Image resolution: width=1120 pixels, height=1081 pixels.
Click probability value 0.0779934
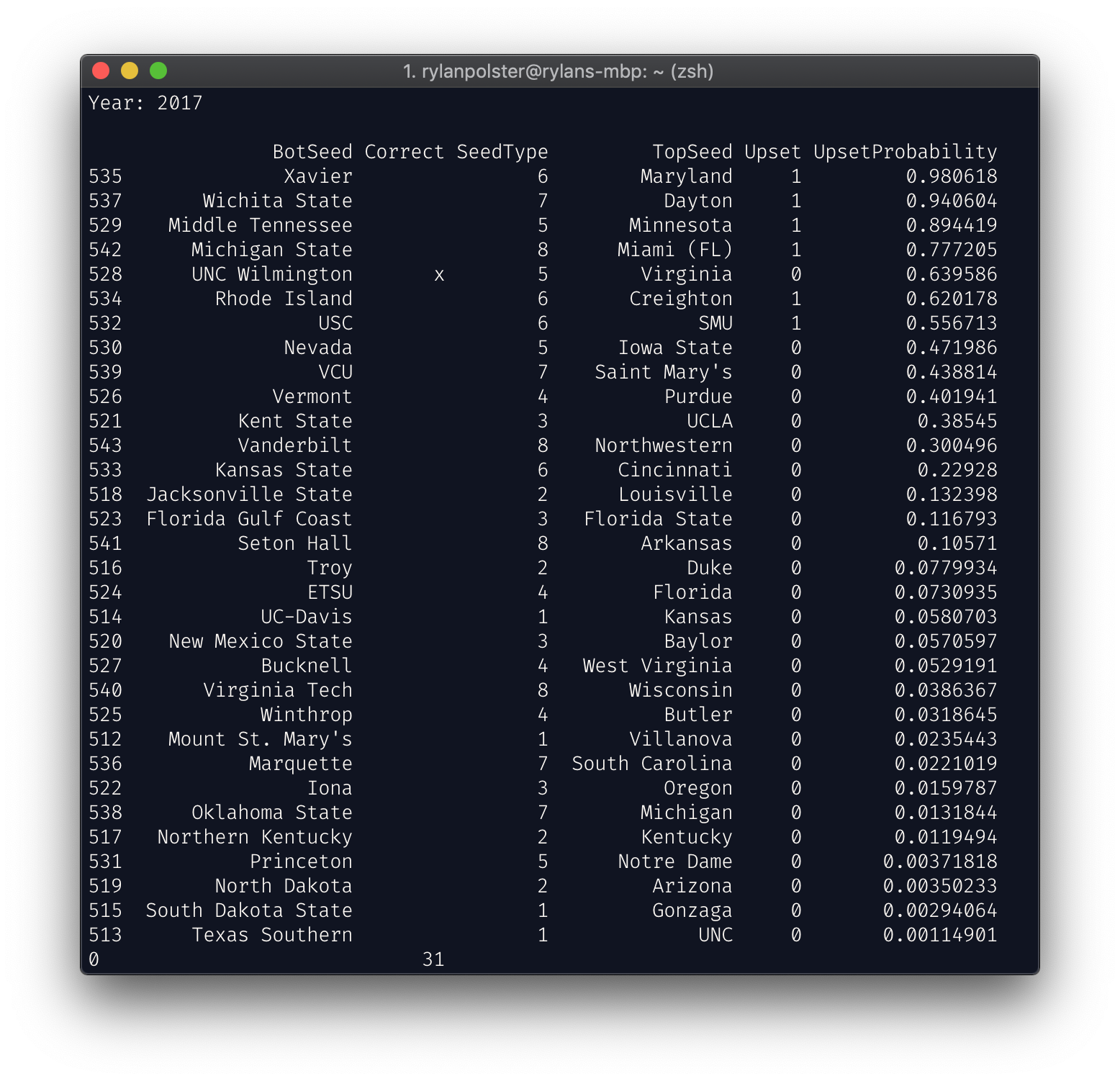pos(946,568)
